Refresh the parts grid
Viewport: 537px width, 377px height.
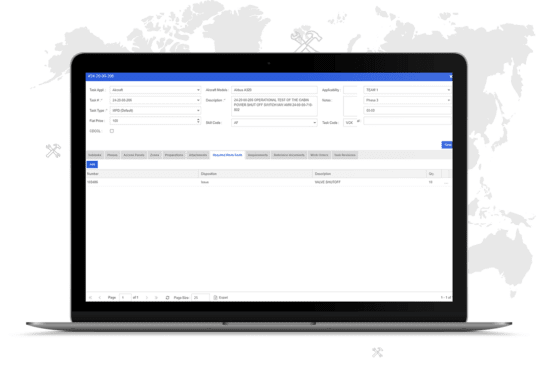pyautogui.click(x=167, y=298)
